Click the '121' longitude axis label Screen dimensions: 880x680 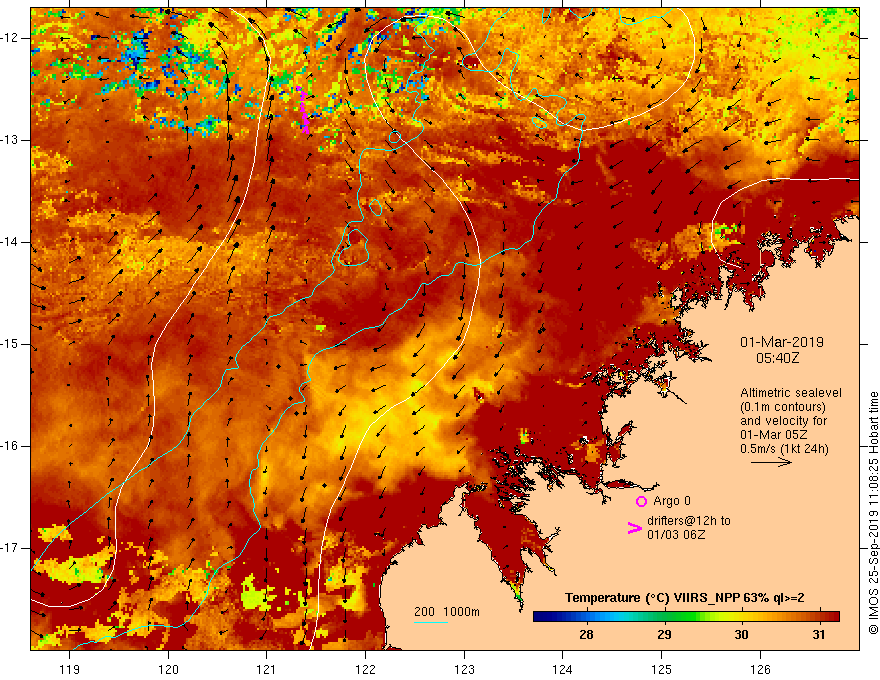[267, 669]
